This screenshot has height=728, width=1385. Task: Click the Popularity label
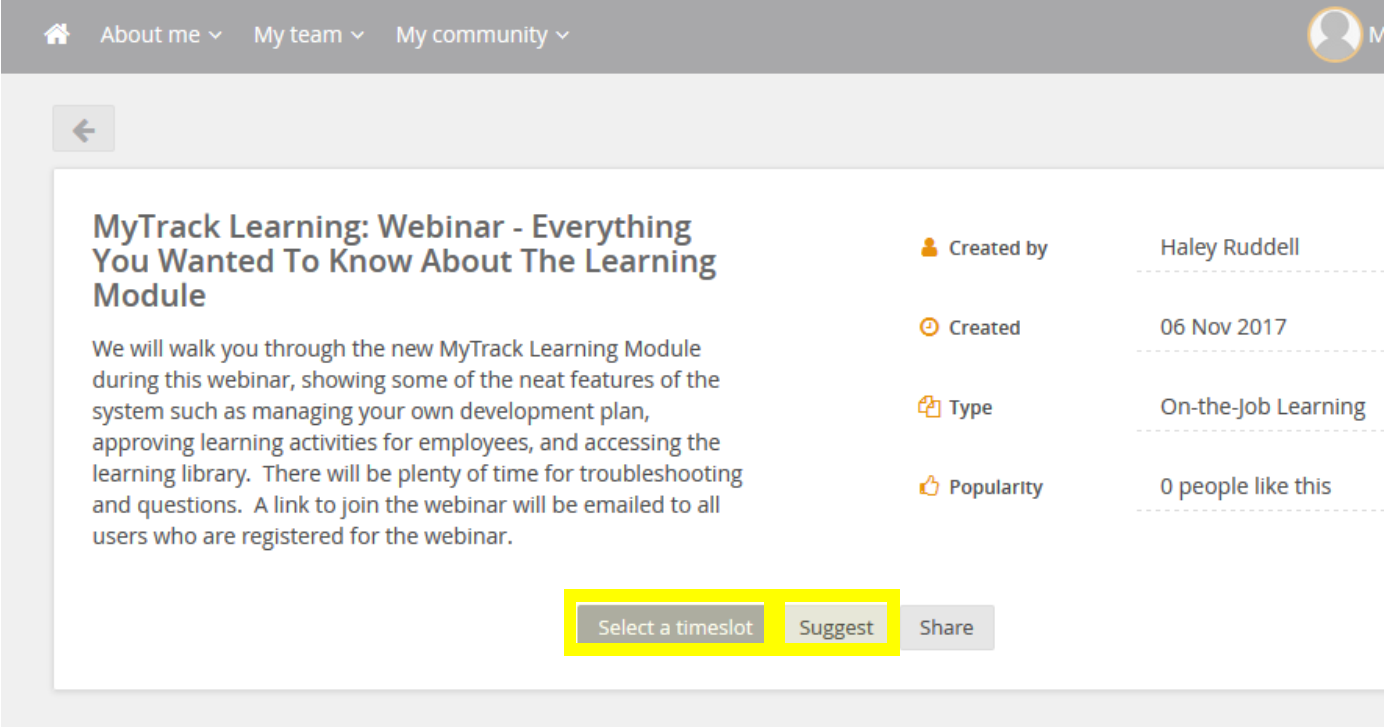point(996,488)
